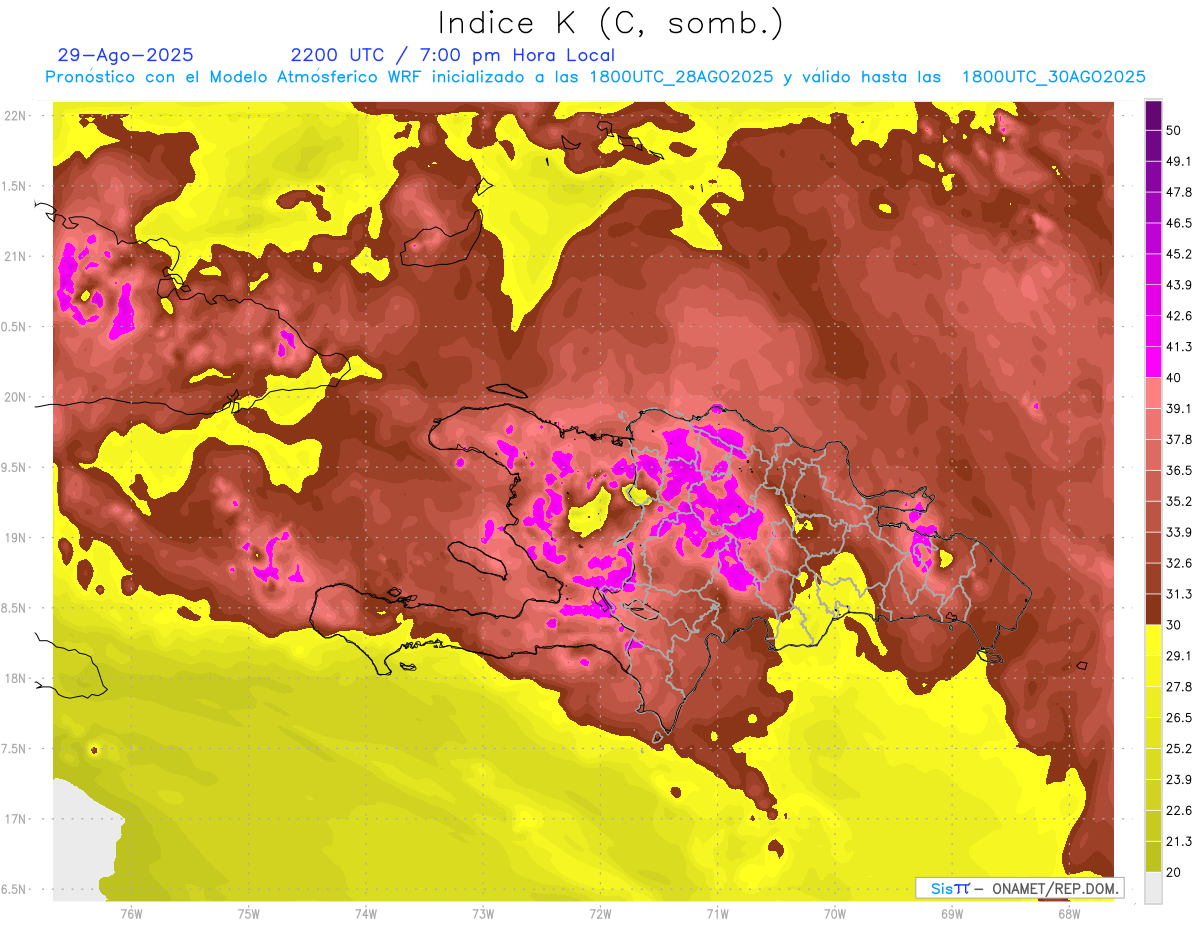1200x927 pixels.
Task: Click the longitude label "71W"
Action: 717,914
